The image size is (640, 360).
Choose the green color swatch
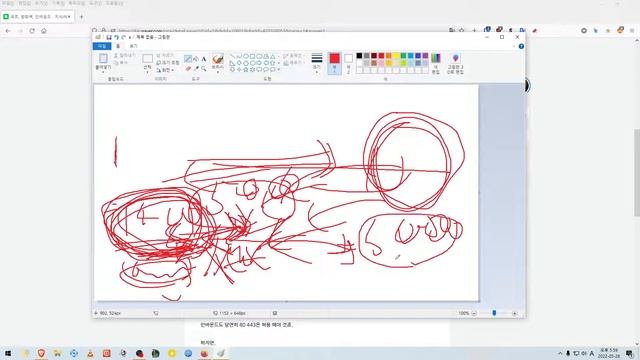403,56
